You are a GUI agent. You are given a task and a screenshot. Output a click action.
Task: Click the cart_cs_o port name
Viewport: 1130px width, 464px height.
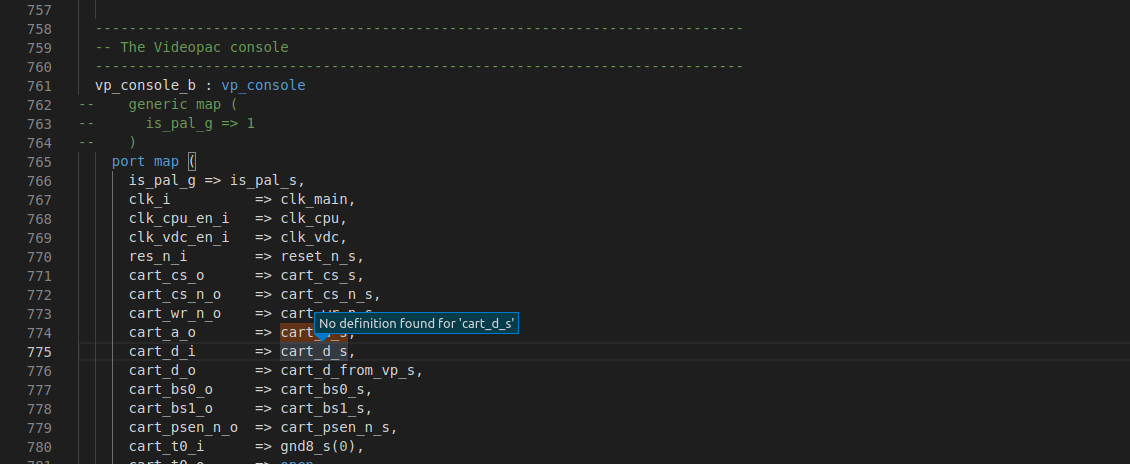(166, 276)
